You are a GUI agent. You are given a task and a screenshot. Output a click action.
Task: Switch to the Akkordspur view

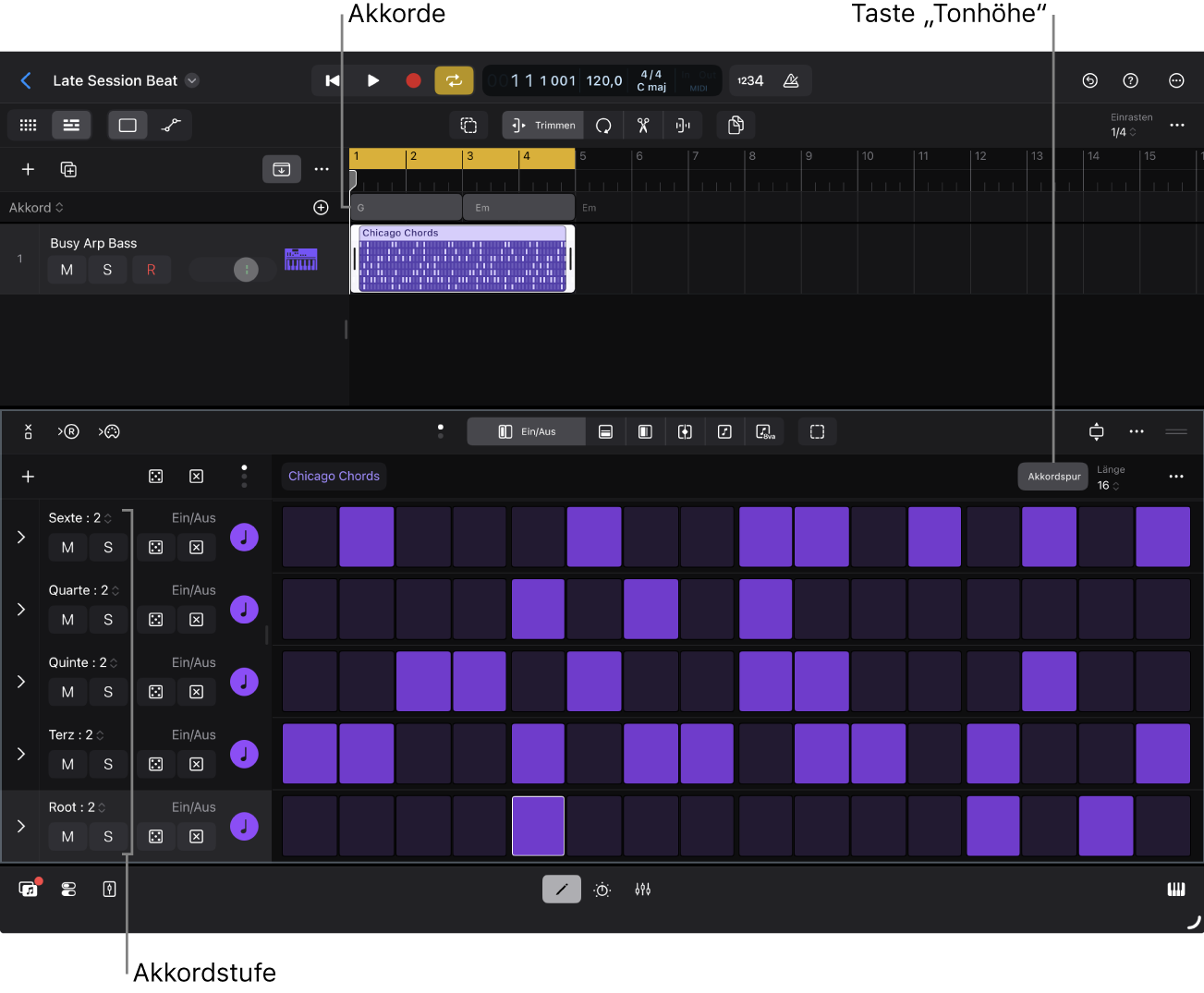[x=1053, y=476]
